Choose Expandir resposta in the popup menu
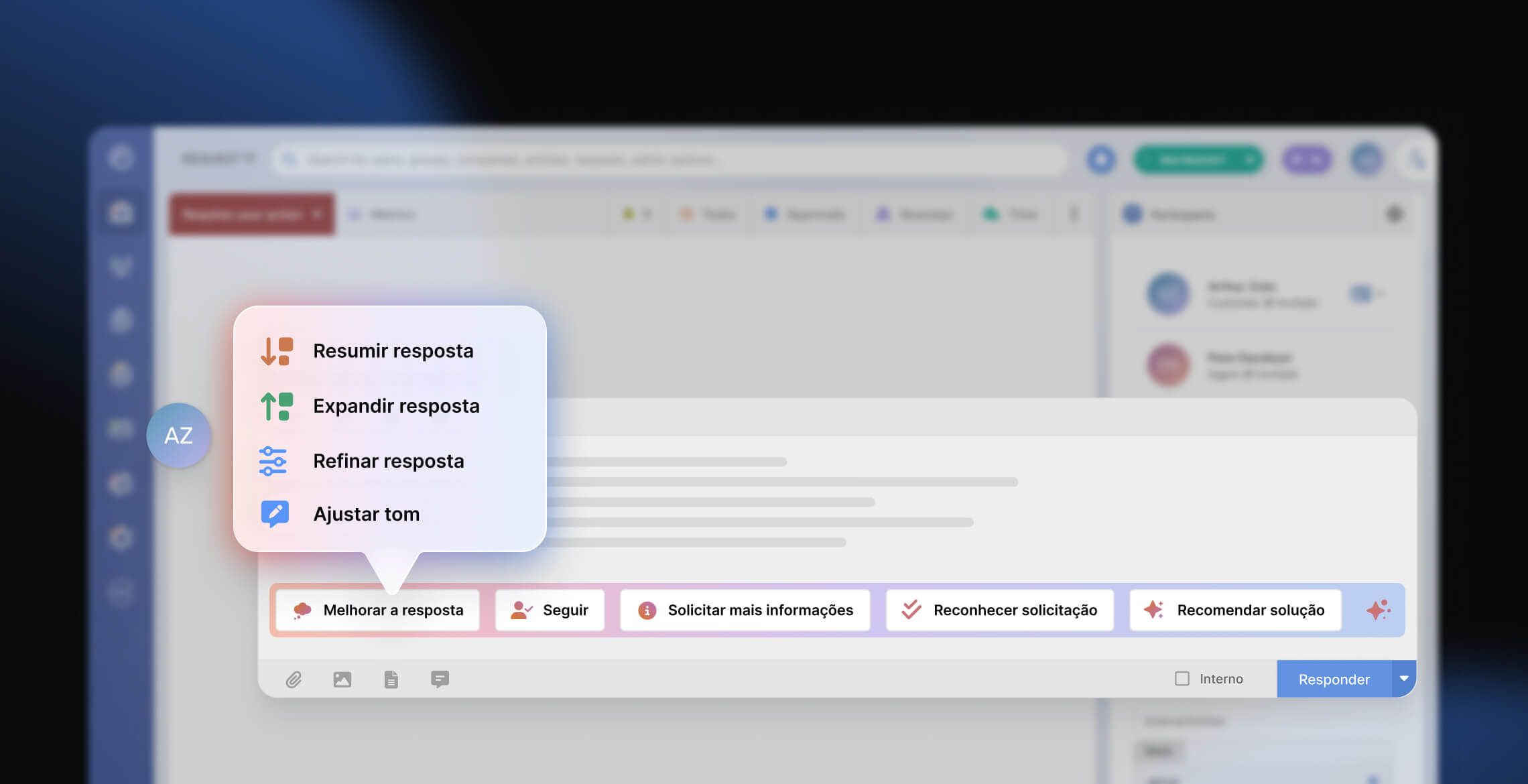This screenshot has width=1528, height=784. click(x=397, y=405)
